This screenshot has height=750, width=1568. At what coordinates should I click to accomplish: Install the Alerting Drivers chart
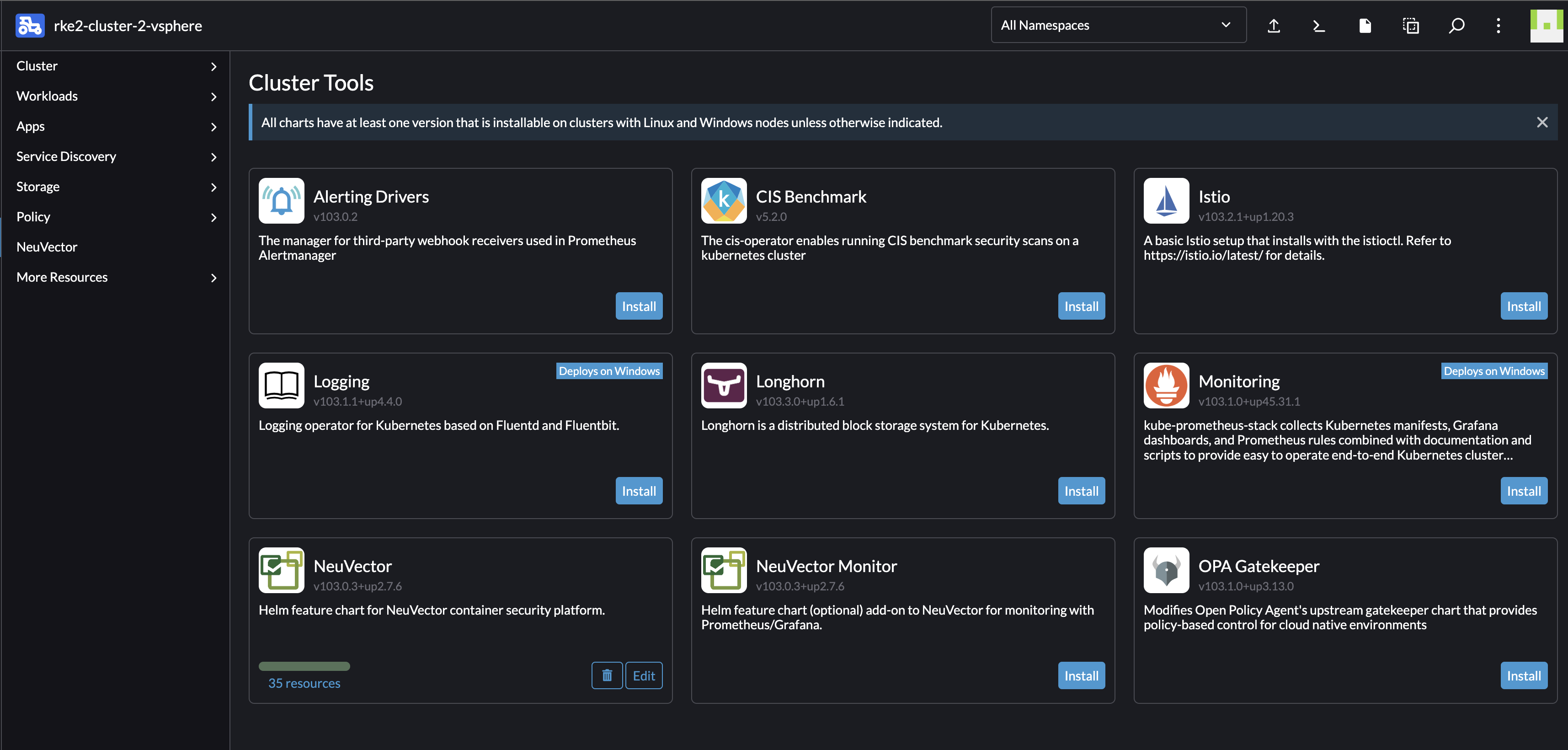click(x=639, y=306)
